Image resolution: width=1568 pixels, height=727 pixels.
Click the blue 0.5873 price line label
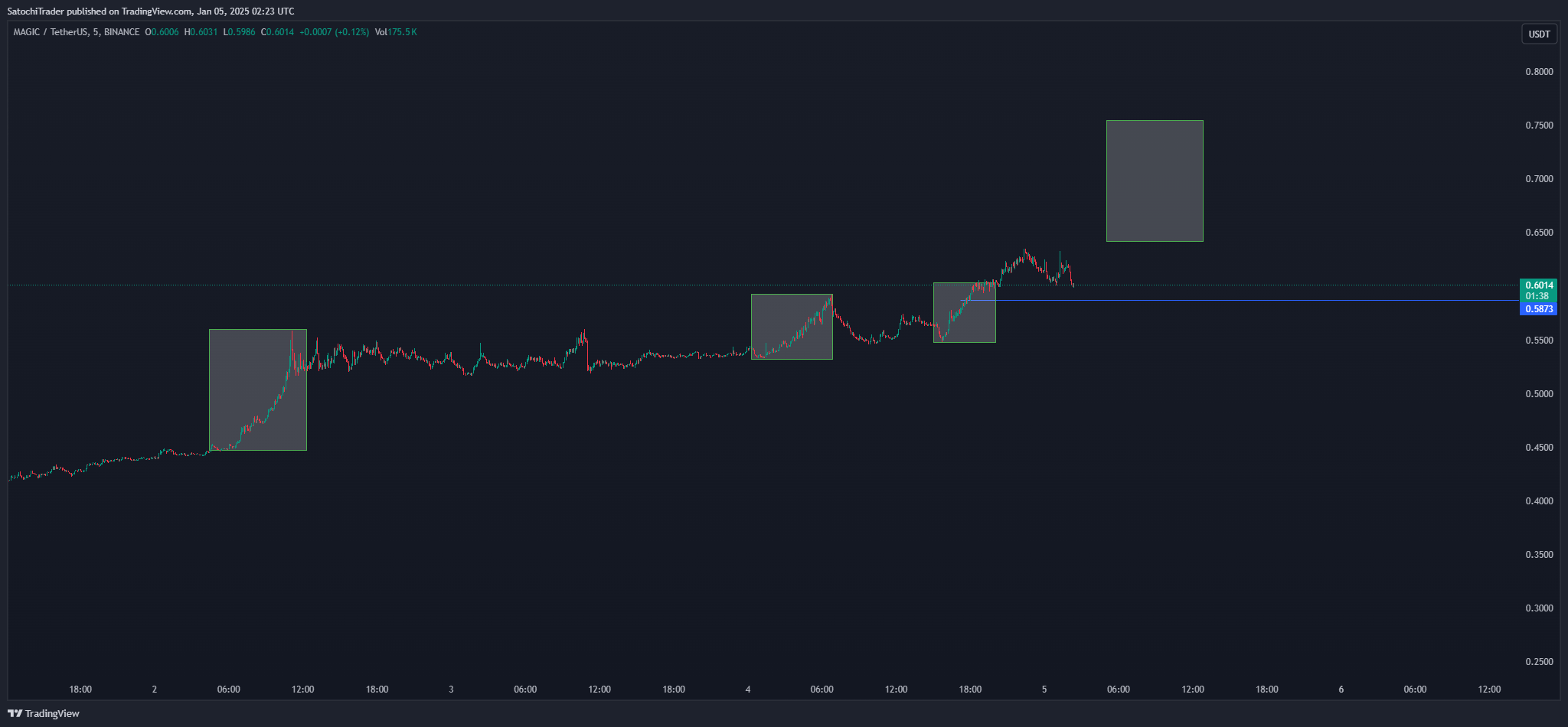click(1538, 309)
